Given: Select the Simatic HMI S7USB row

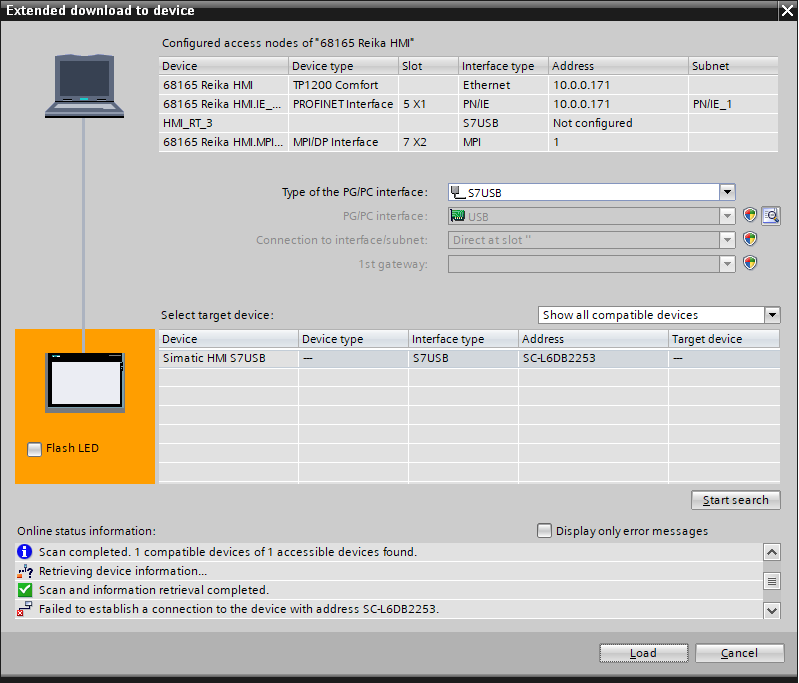Looking at the screenshot, I should point(469,358).
